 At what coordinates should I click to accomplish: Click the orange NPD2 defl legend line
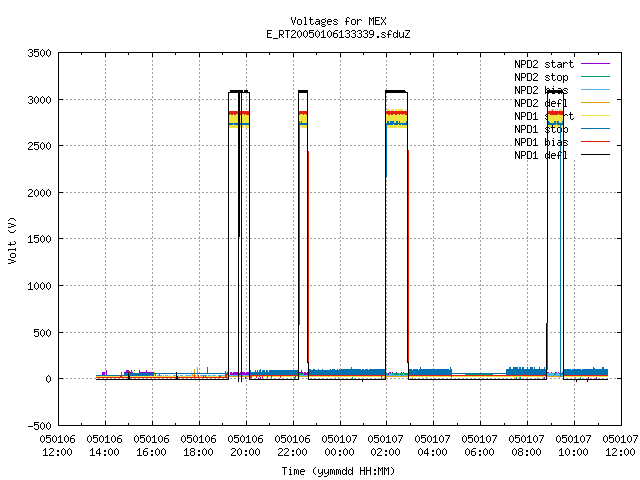[596, 103]
